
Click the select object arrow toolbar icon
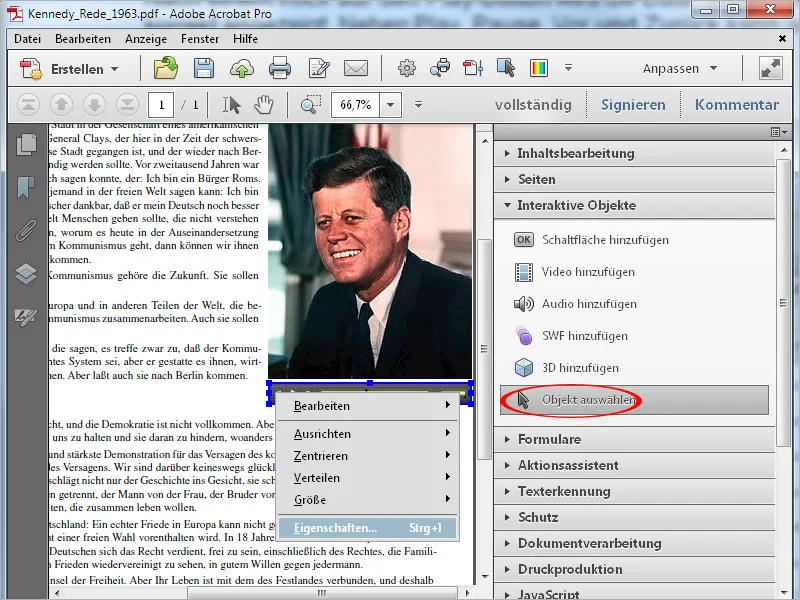point(506,68)
